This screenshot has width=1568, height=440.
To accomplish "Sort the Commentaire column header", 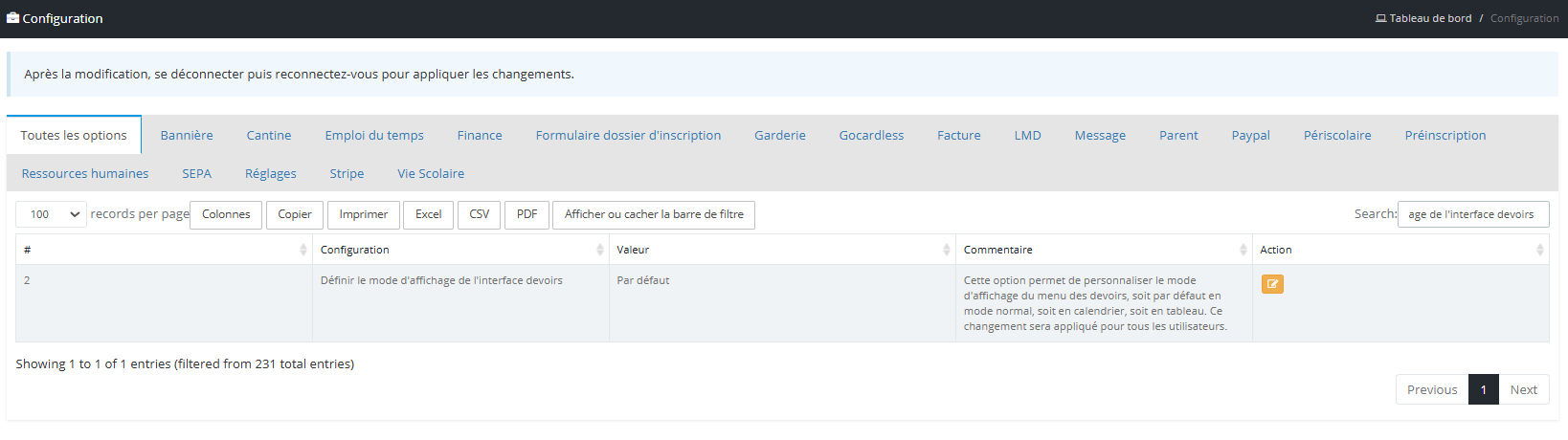I will [x=1243, y=250].
